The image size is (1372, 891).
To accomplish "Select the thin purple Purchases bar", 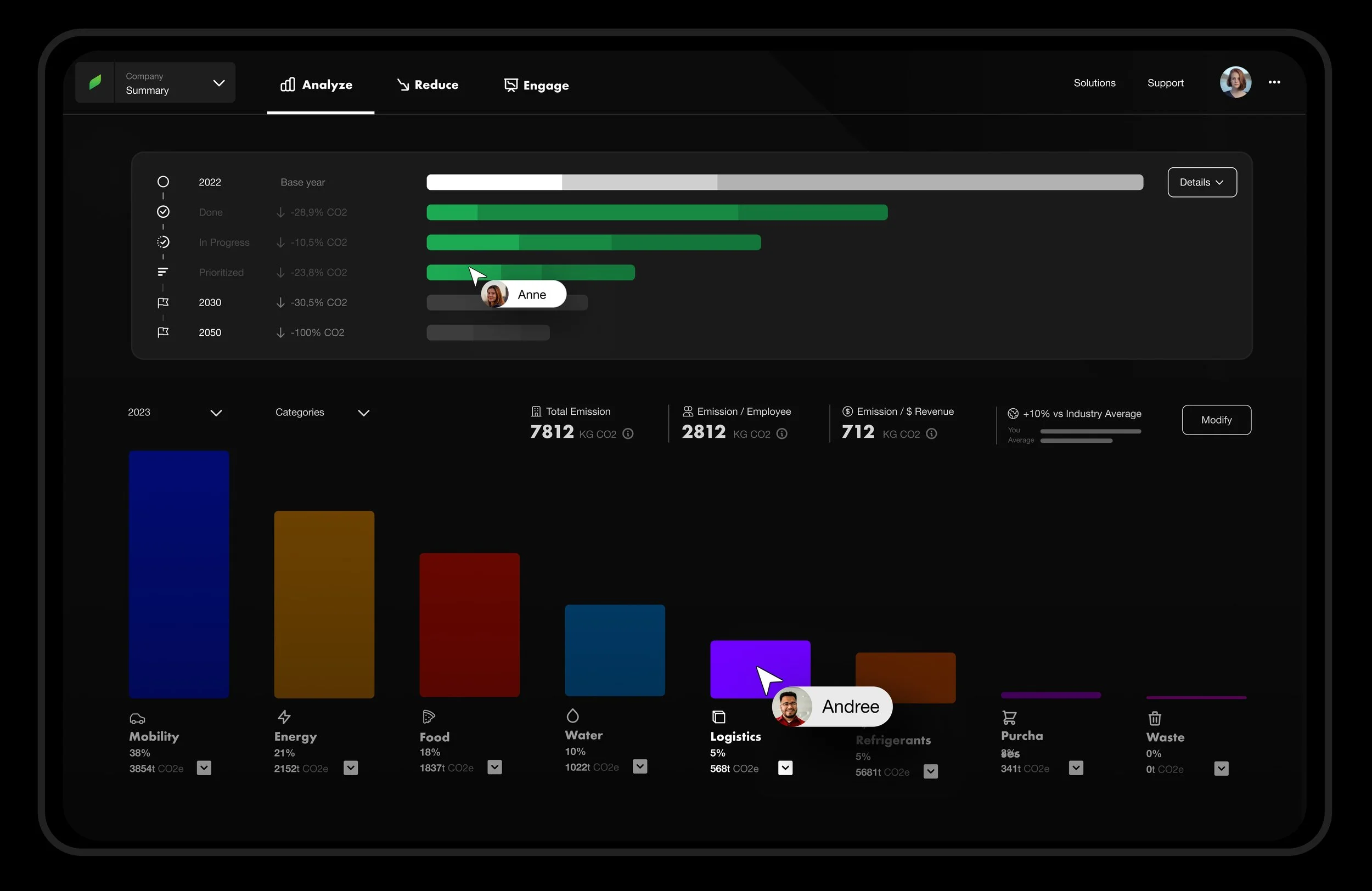I will click(x=1051, y=695).
